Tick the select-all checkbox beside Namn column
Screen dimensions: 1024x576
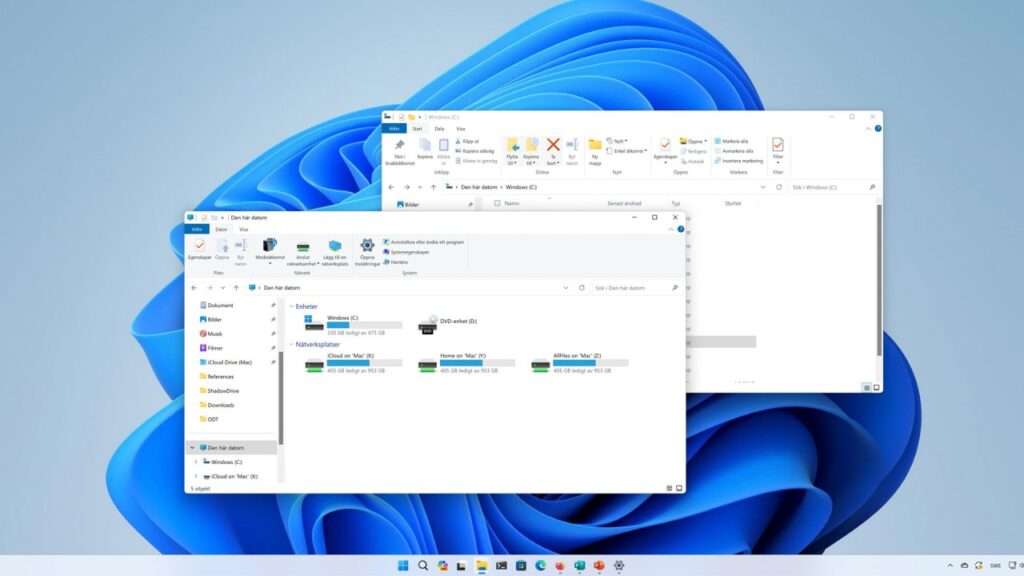(498, 203)
